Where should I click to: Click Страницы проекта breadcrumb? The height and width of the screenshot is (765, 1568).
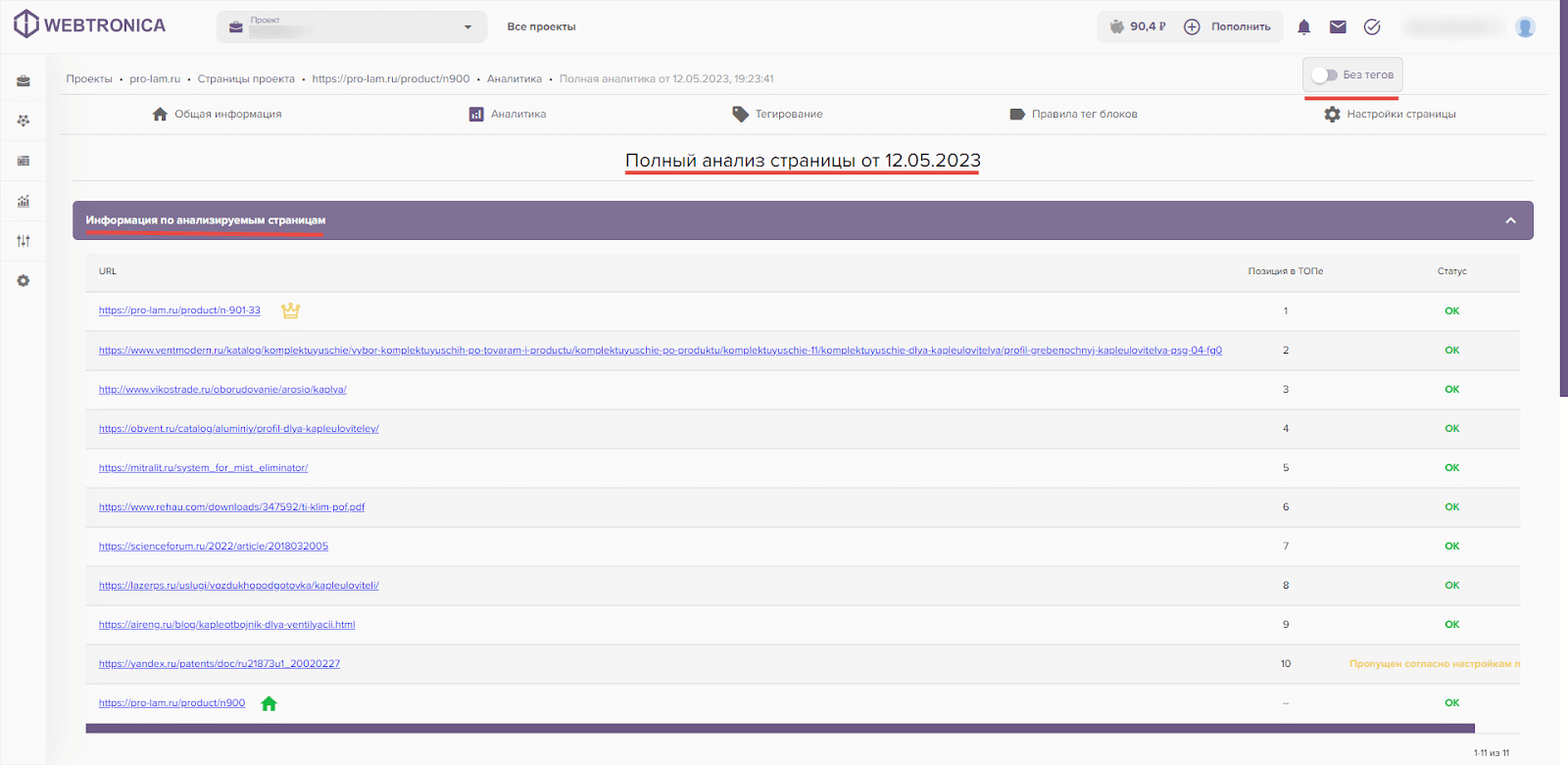pos(246,78)
